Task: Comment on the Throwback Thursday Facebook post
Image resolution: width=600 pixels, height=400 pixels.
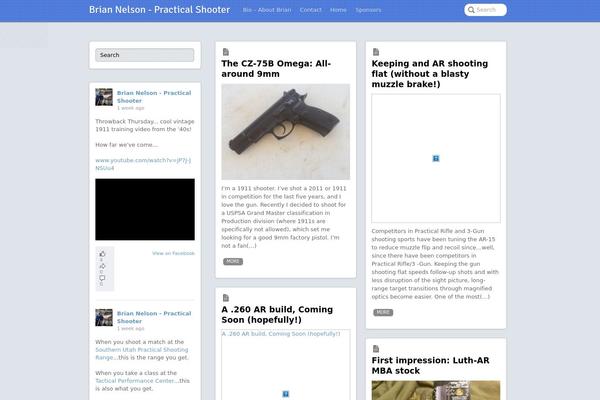Action: pos(102,278)
